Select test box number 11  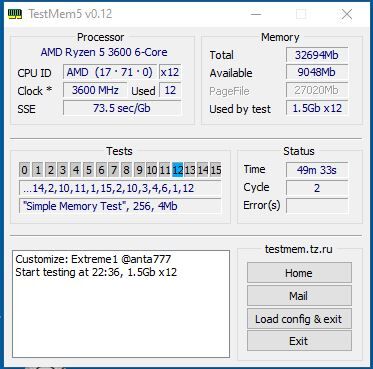tap(165, 170)
